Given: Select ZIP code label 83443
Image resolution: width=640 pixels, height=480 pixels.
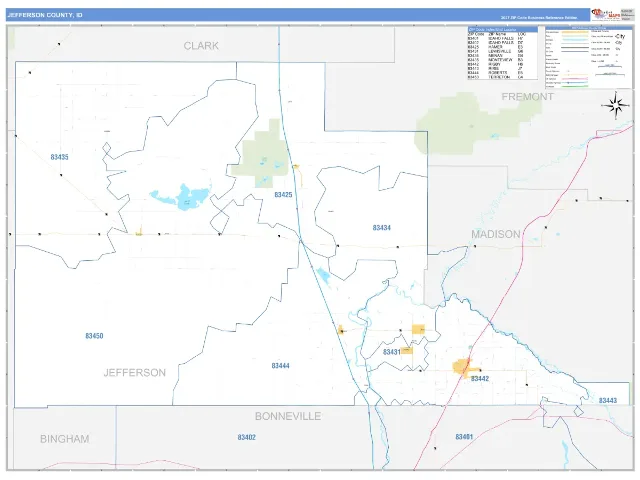Looking at the screenshot, I should coord(608,400).
